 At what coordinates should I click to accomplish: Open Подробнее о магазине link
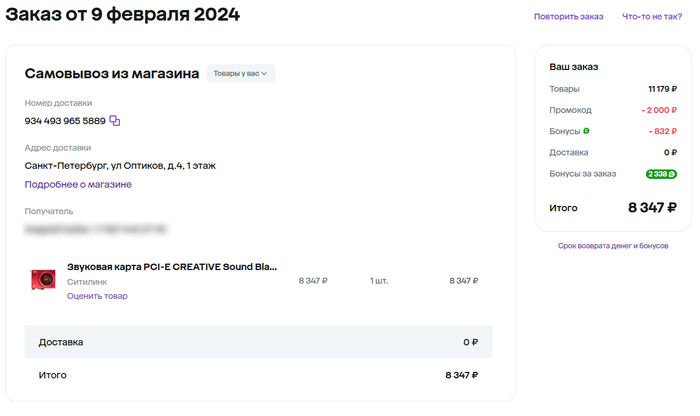point(78,184)
